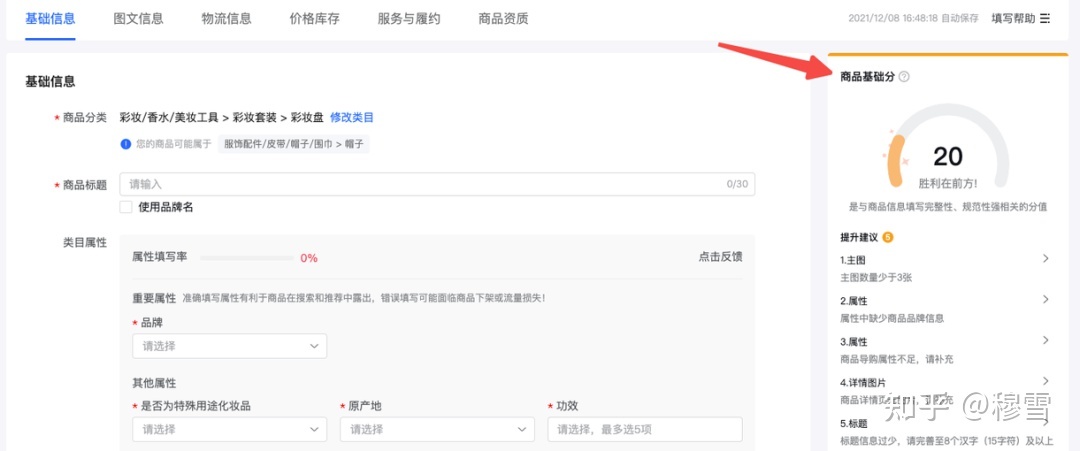Open the 服务与履约 tab
This screenshot has width=1080, height=451.
click(408, 19)
